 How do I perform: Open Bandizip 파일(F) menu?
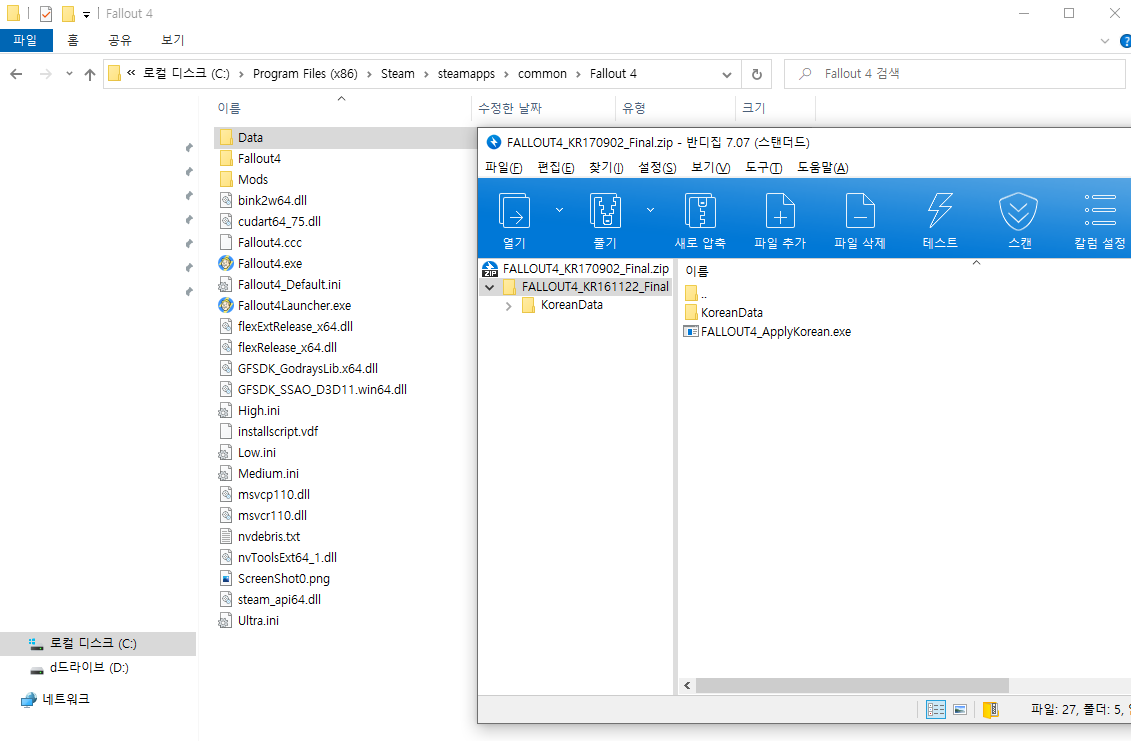coord(503,167)
